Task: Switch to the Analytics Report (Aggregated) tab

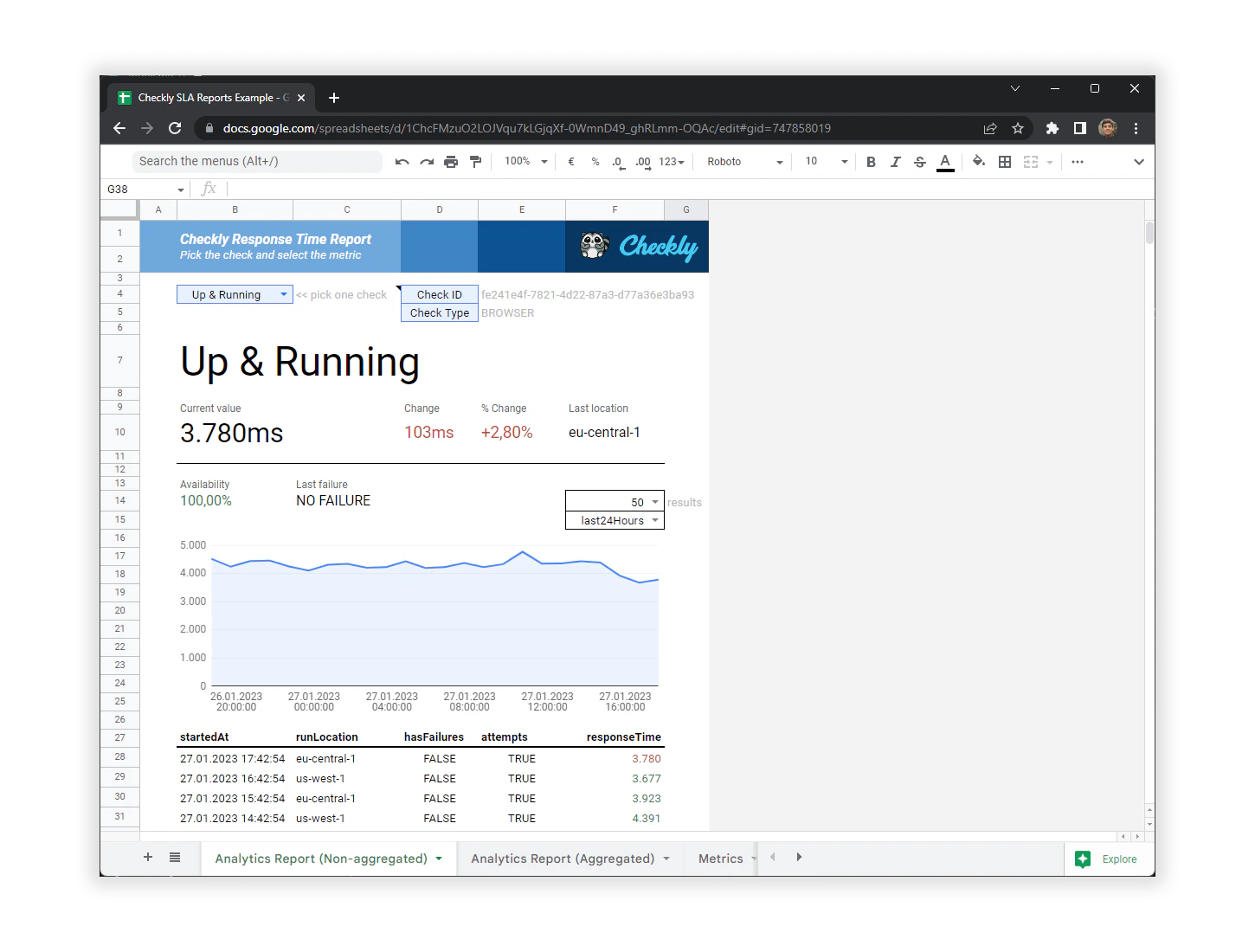Action: tap(563, 858)
